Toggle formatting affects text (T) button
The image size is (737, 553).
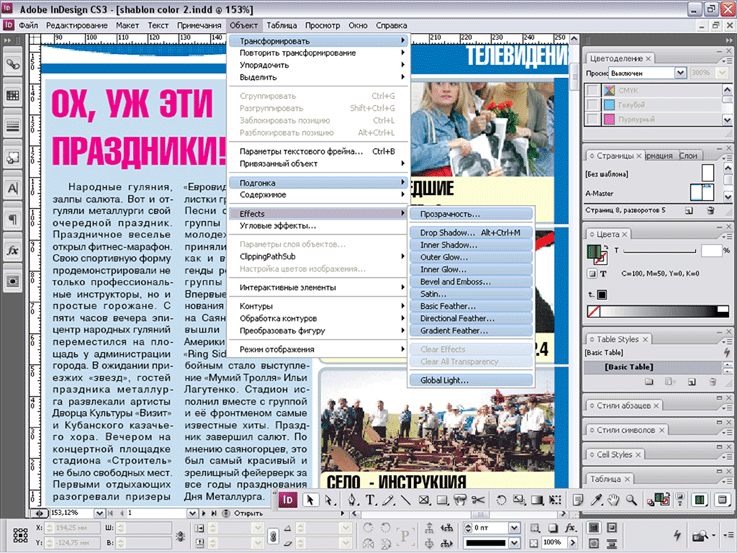[x=604, y=274]
